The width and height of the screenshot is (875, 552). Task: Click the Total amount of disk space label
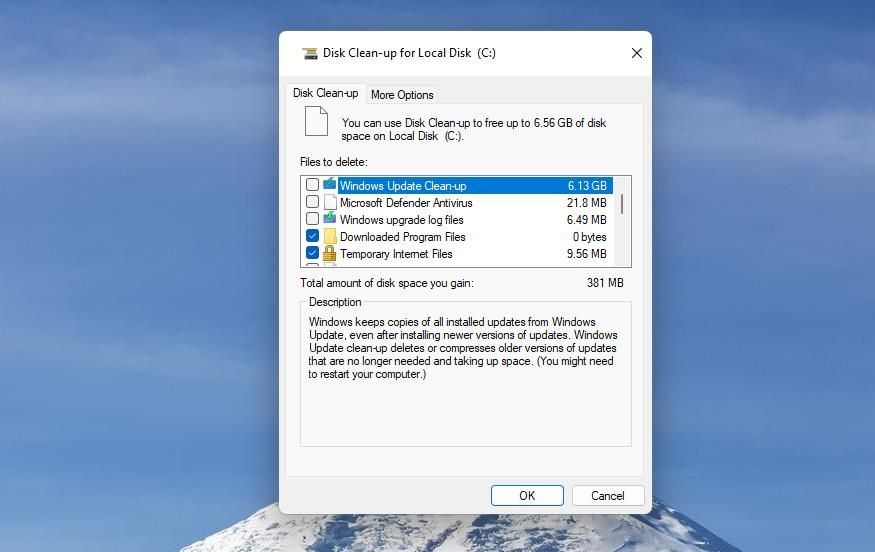[387, 283]
